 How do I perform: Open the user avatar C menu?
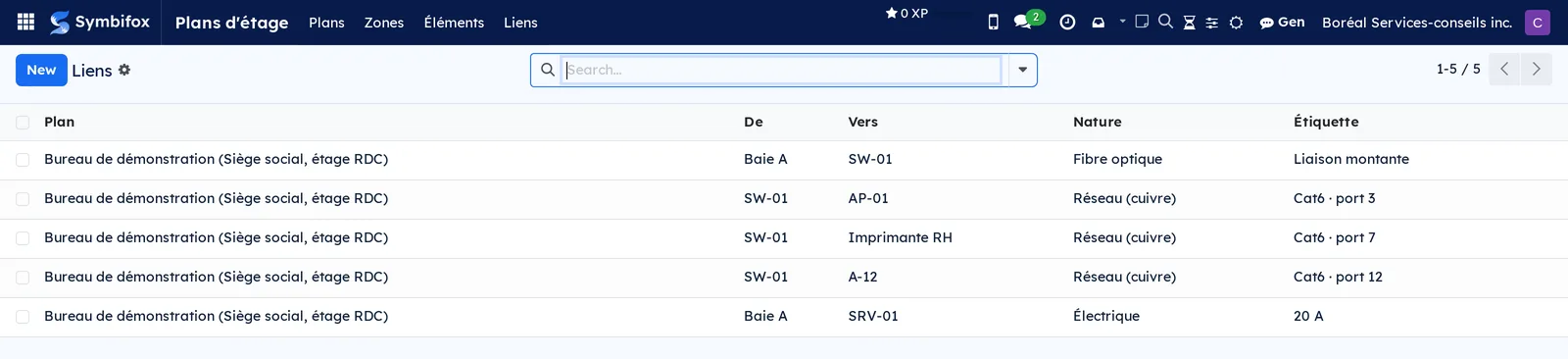[1538, 22]
